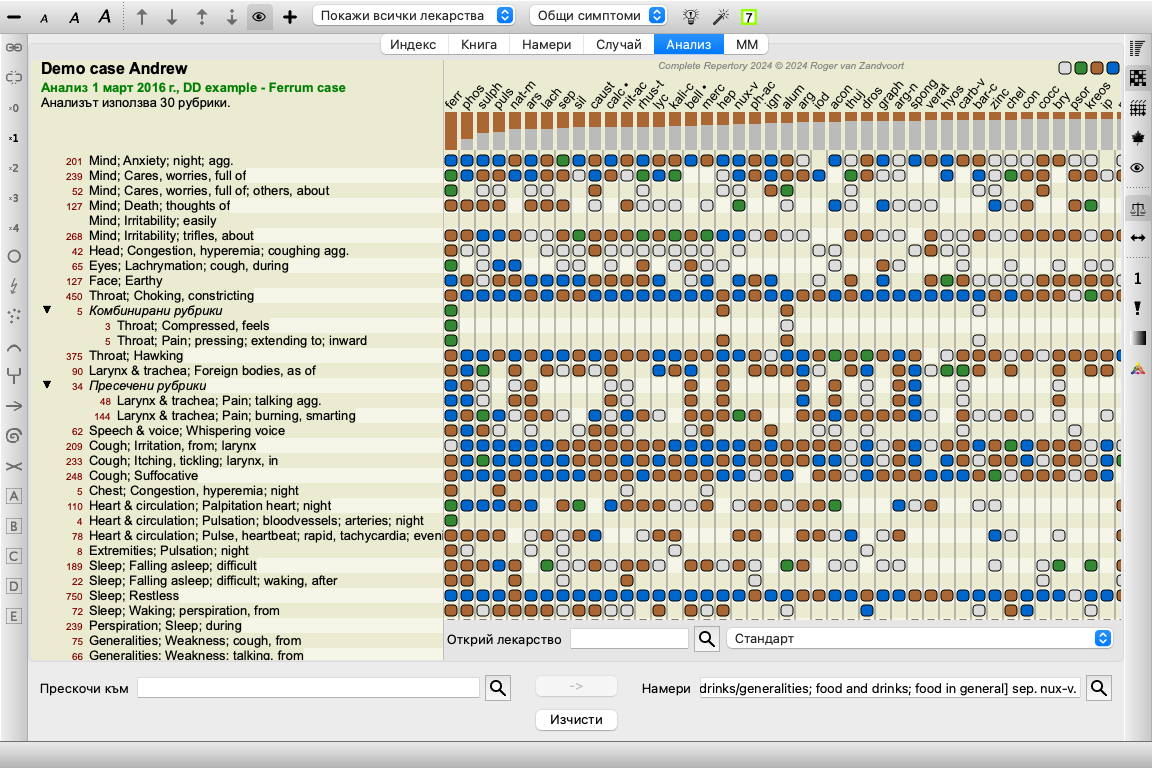Click the maple leaf icon in right sidebar
Screen dimensions: 1152x768
(x=1138, y=137)
